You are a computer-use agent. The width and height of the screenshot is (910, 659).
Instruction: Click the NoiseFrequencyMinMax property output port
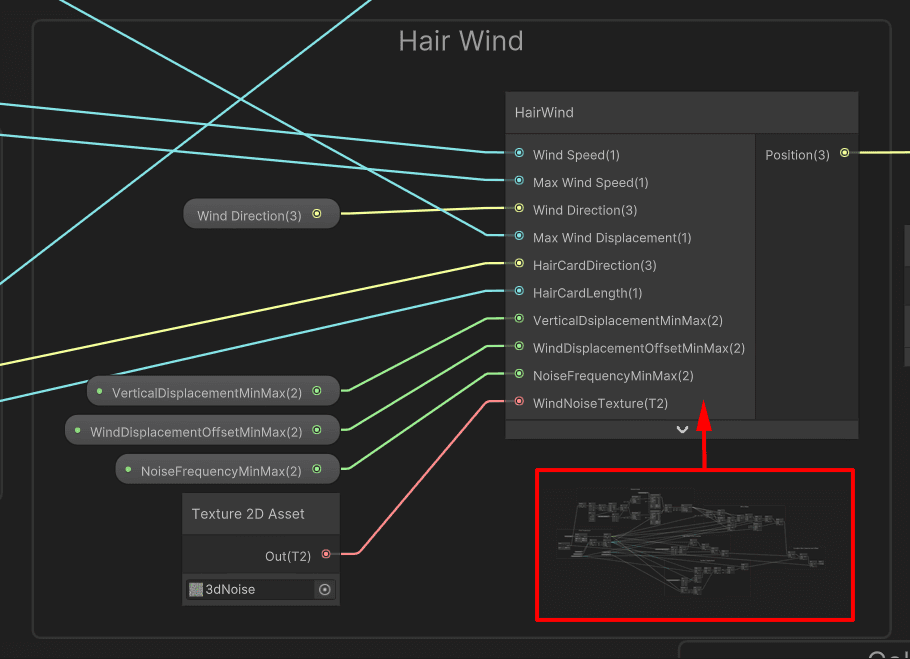[317, 469]
